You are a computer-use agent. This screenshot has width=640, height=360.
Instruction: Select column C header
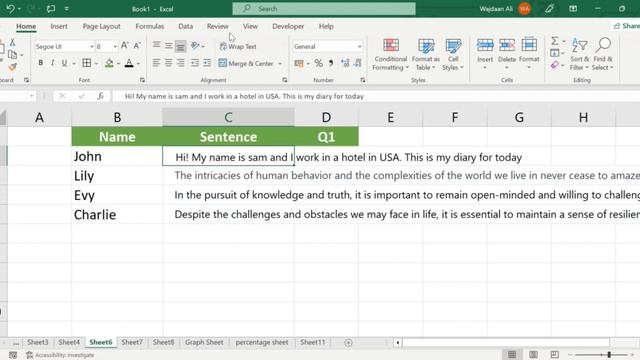click(x=228, y=118)
